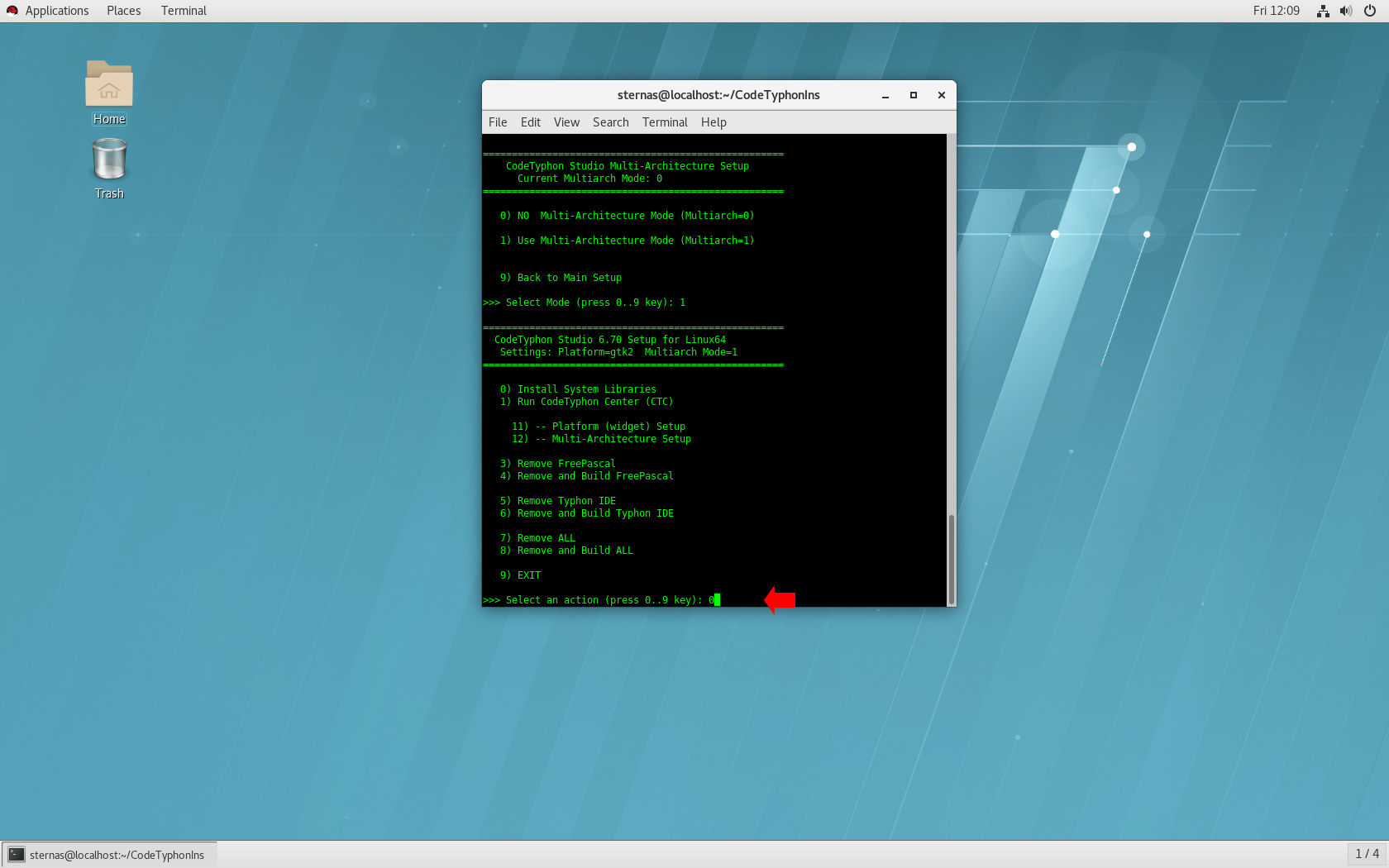The height and width of the screenshot is (868, 1389).
Task: Open the Terminal app menu in top panel
Action: click(184, 11)
